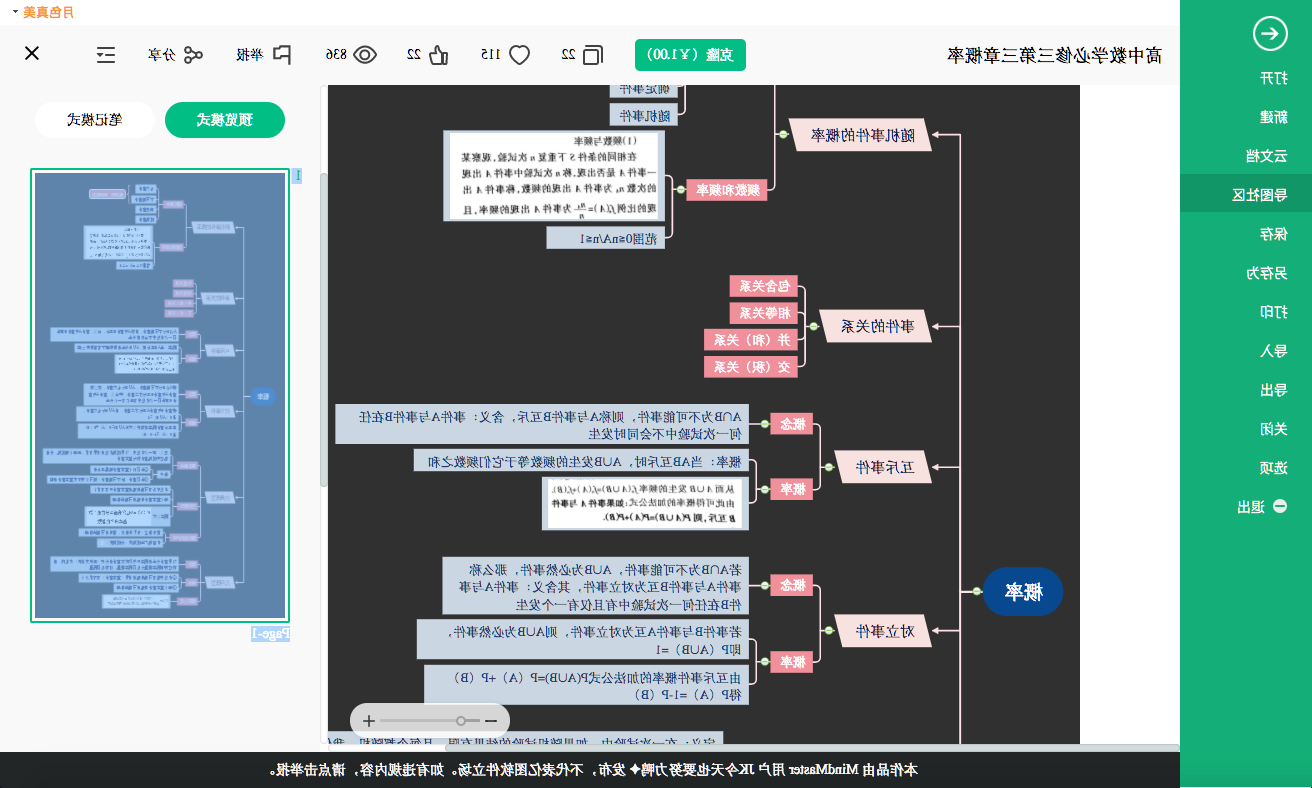
Task: Select the Page-1 thumbnail
Action: 160,395
